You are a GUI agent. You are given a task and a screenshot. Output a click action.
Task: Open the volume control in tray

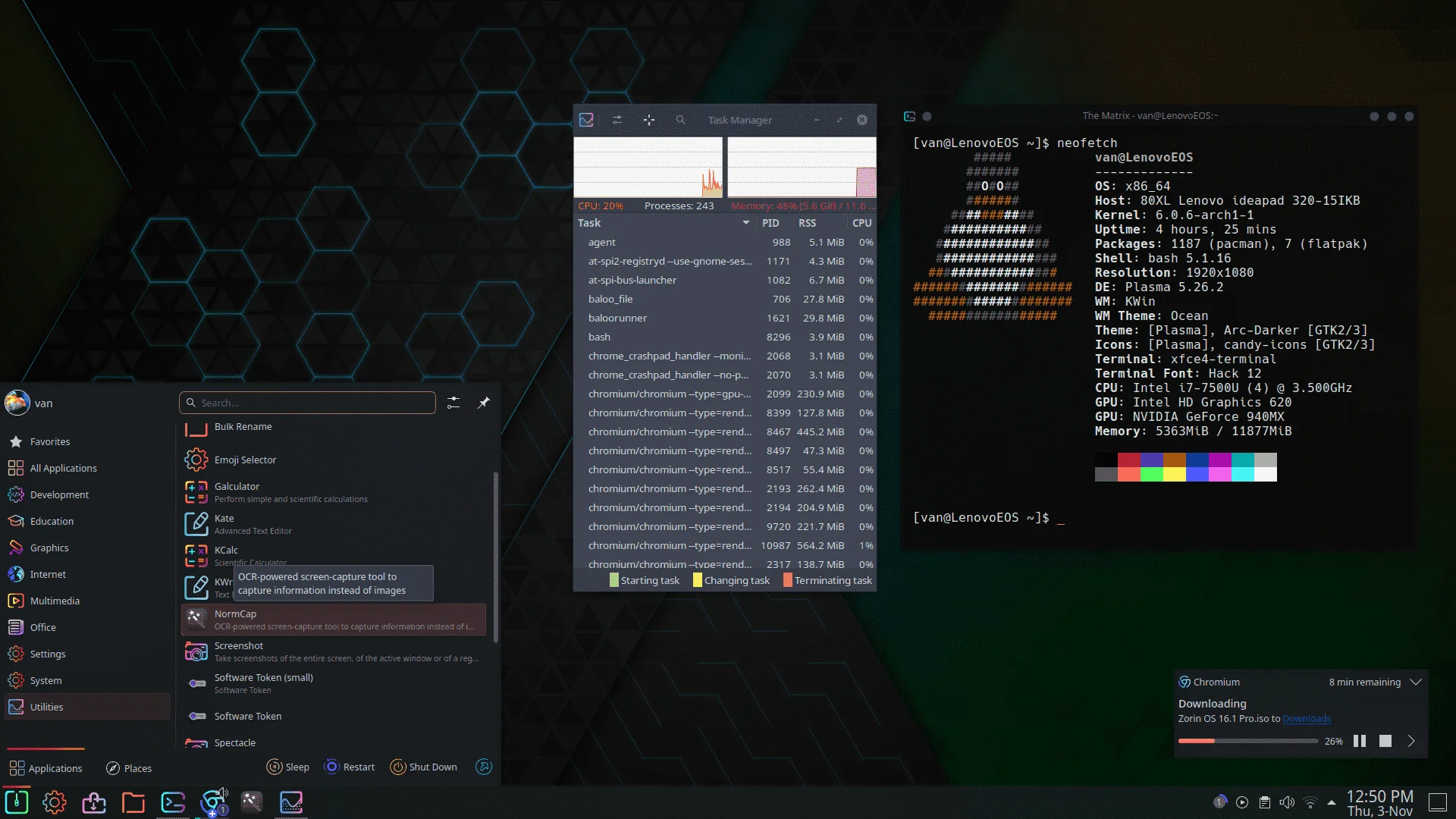[x=1287, y=802]
